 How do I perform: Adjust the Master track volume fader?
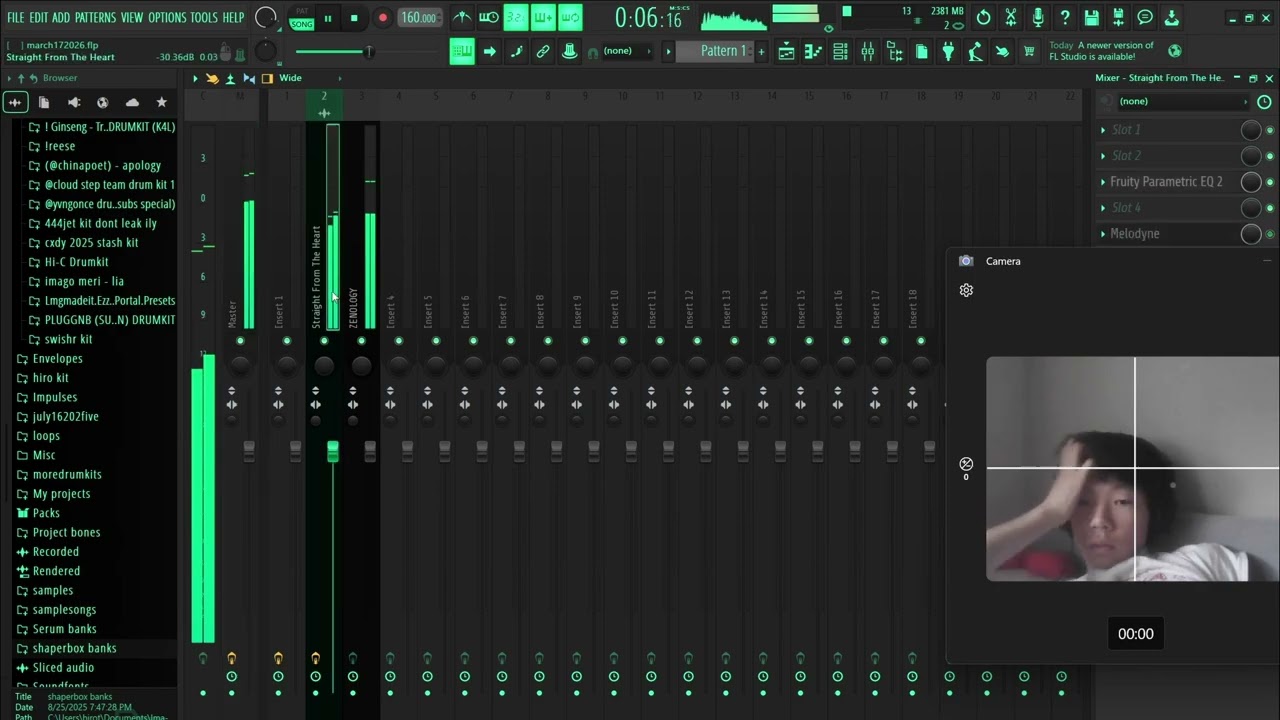[x=249, y=451]
